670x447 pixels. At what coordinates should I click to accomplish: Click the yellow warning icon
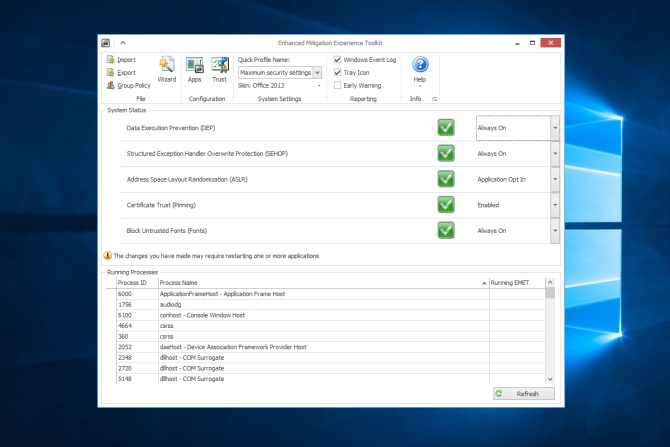click(x=108, y=256)
